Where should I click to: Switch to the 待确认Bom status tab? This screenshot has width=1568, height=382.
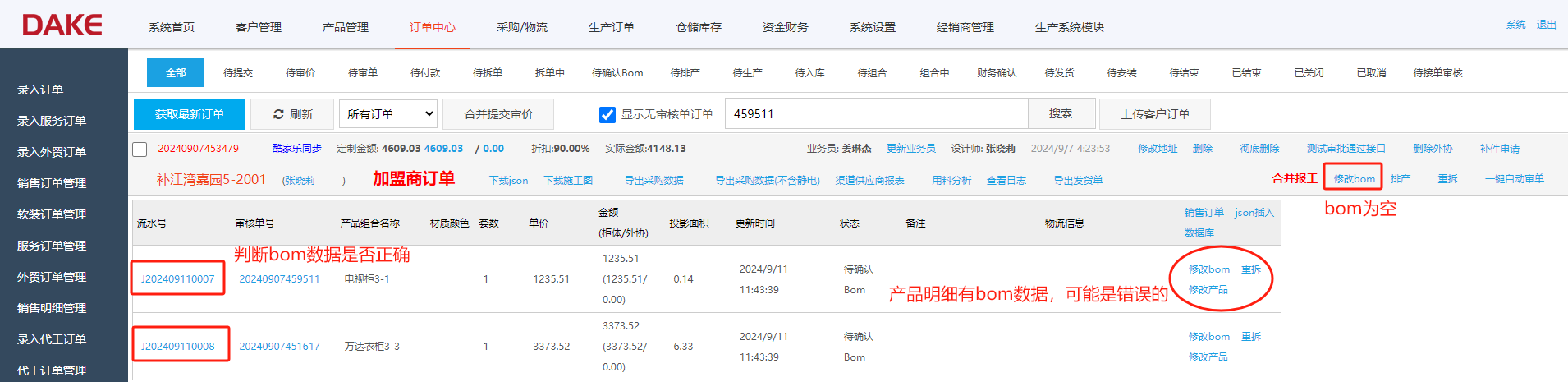coord(617,73)
